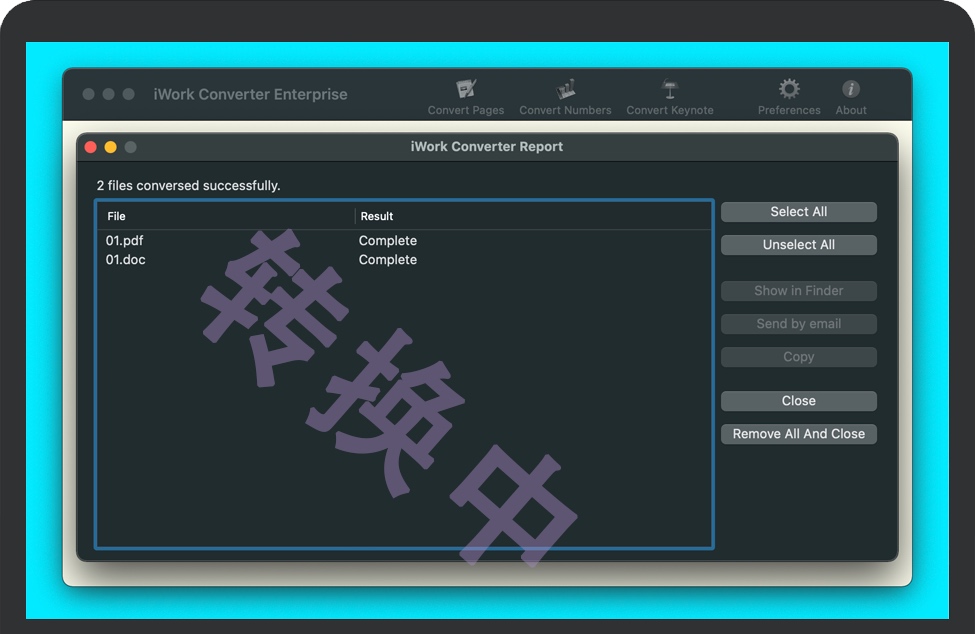This screenshot has width=975, height=634.
Task: Click the Convert Pages toolbar icon
Action: click(466, 90)
